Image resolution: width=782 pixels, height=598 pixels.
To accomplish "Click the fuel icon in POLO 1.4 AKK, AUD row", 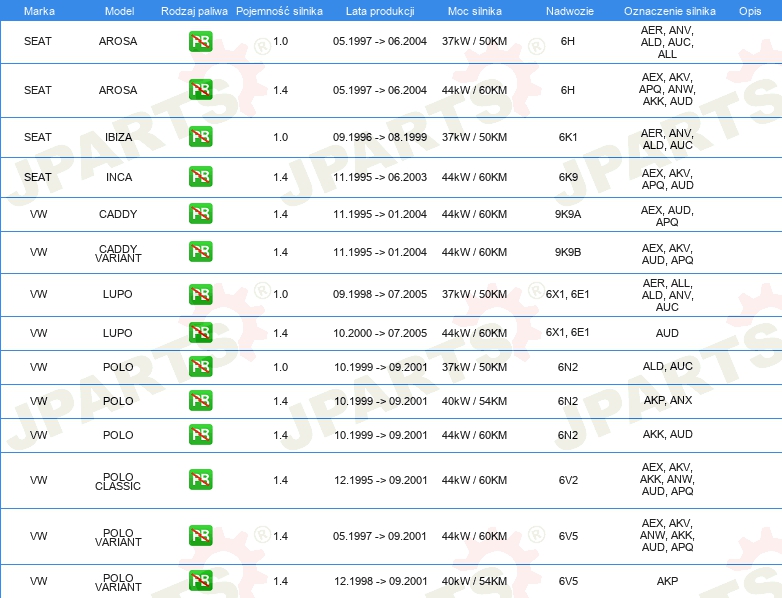I will coord(200,434).
